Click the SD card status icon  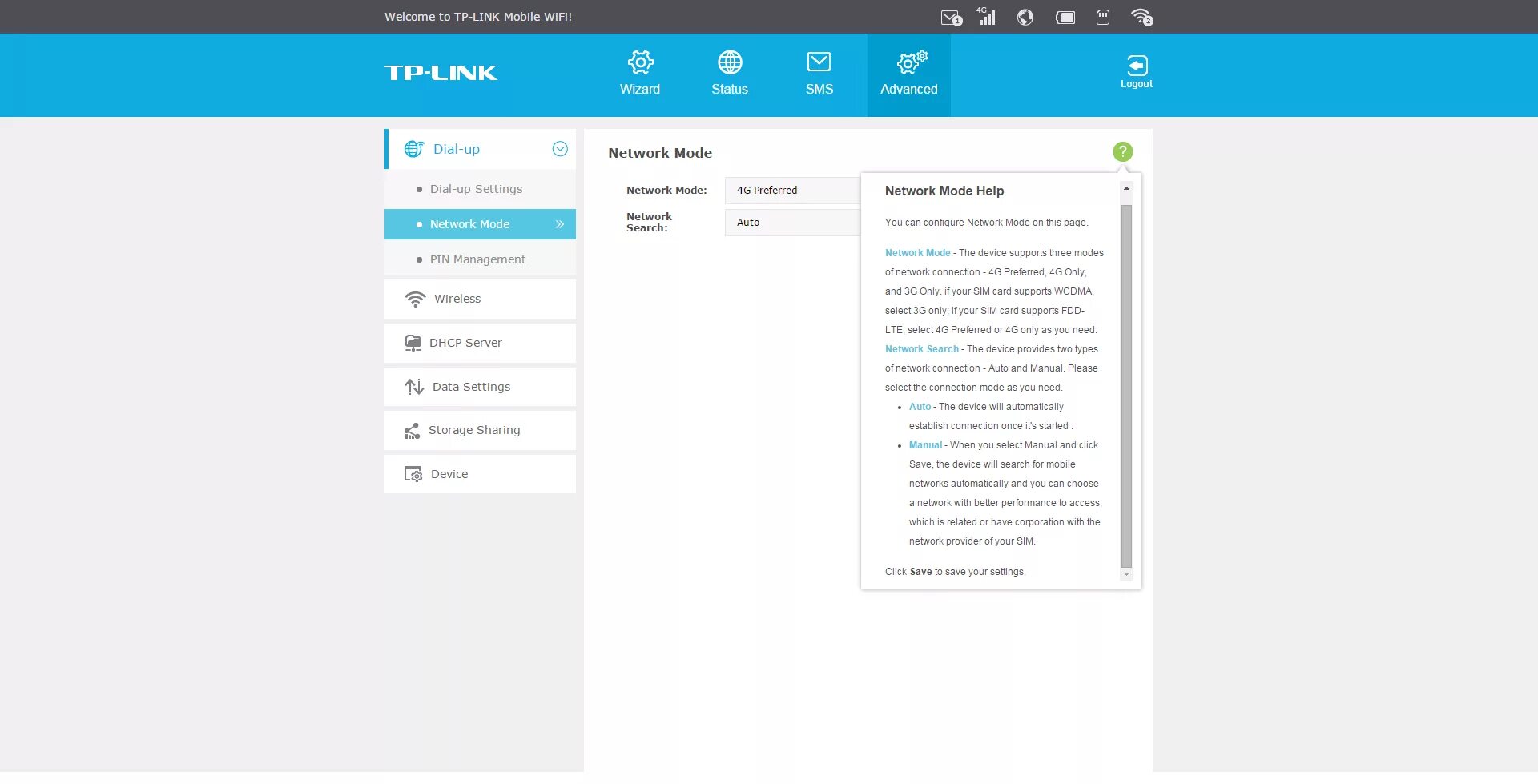tap(1103, 17)
